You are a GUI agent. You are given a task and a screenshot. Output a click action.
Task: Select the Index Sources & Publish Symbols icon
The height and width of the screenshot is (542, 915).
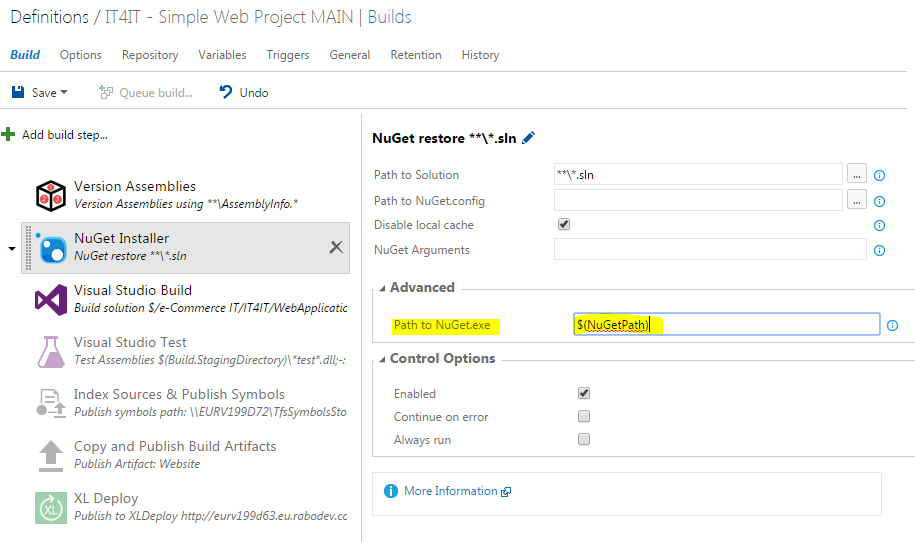51,404
